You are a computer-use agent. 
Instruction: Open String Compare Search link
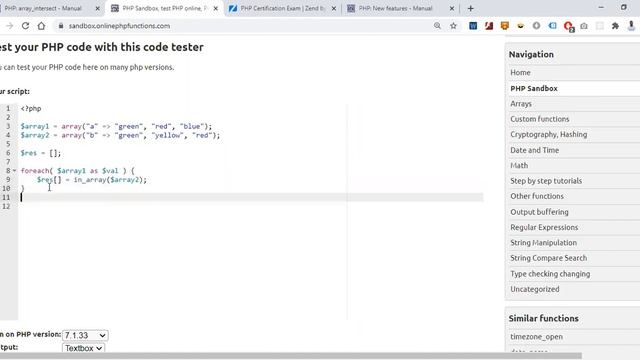pos(549,258)
